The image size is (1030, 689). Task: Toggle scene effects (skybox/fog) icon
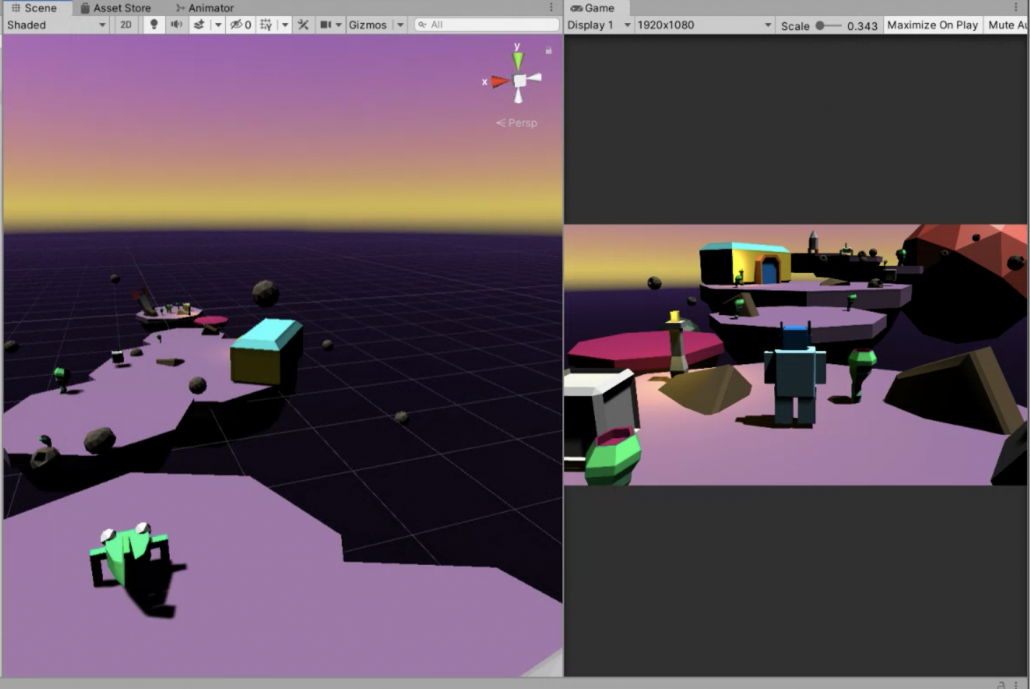pos(199,25)
